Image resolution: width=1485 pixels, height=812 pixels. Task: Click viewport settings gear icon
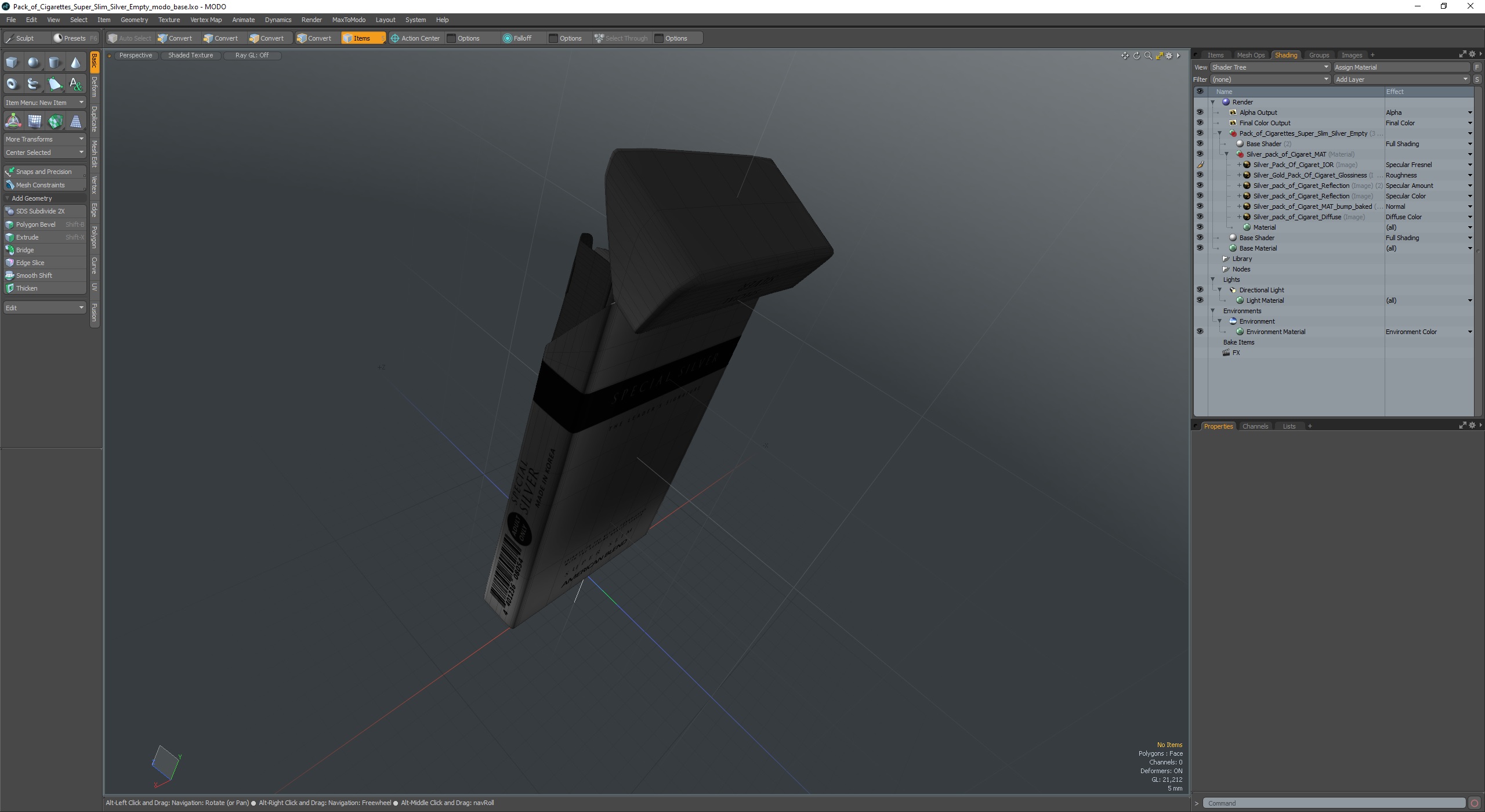click(x=1169, y=56)
